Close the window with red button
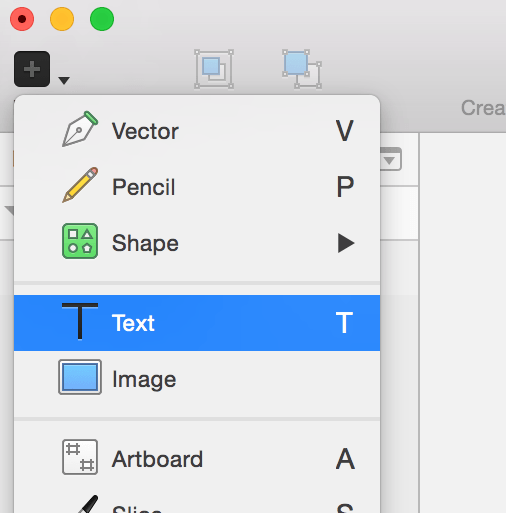Viewport: 506px width, 513px height. pyautogui.click(x=22, y=19)
